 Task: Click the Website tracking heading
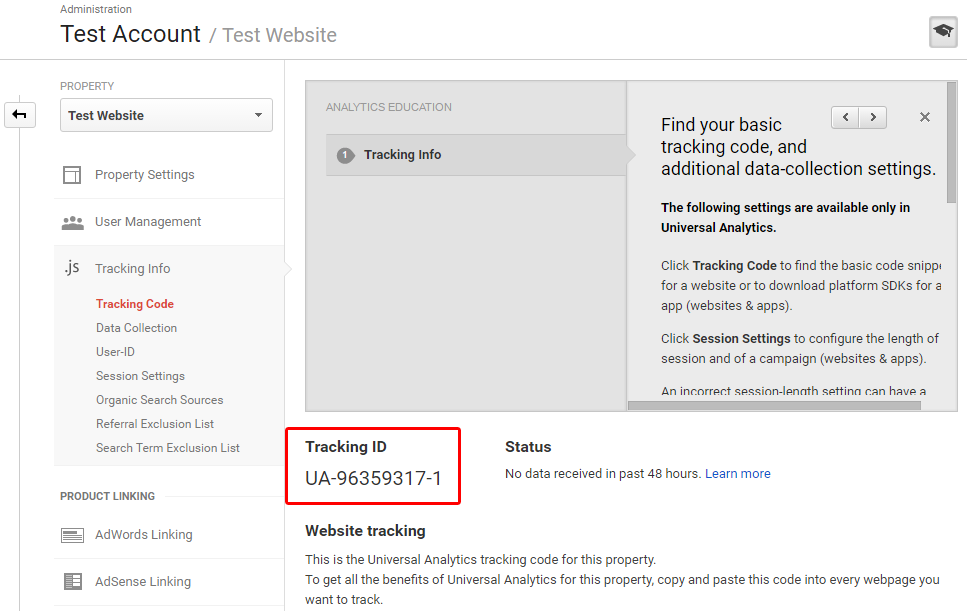[365, 531]
